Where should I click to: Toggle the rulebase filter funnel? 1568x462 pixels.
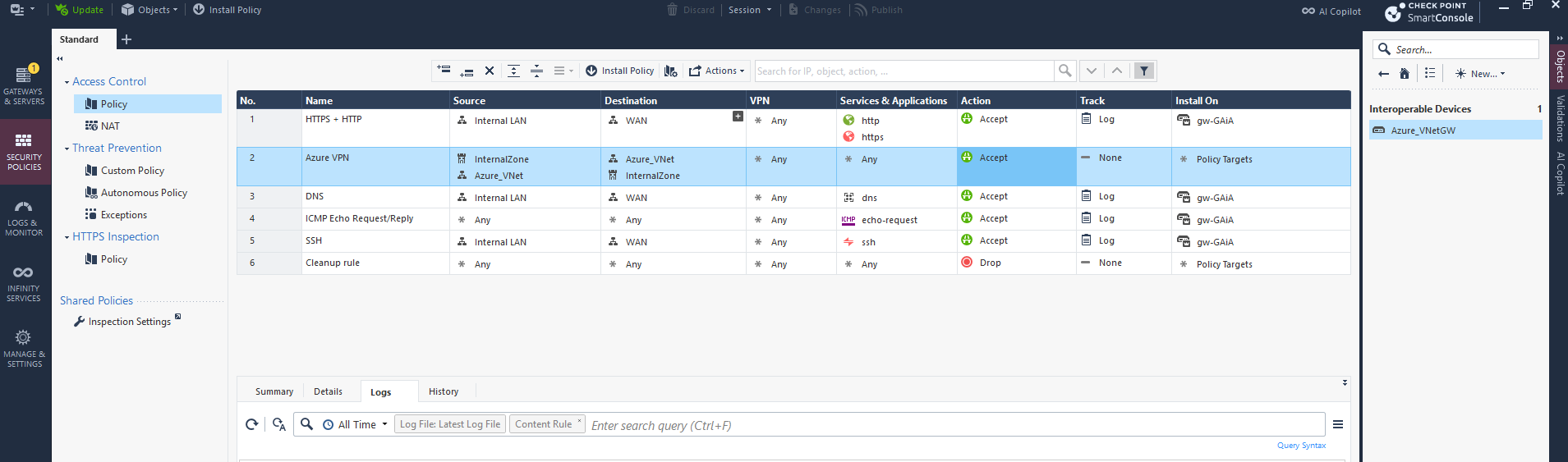click(x=1143, y=71)
